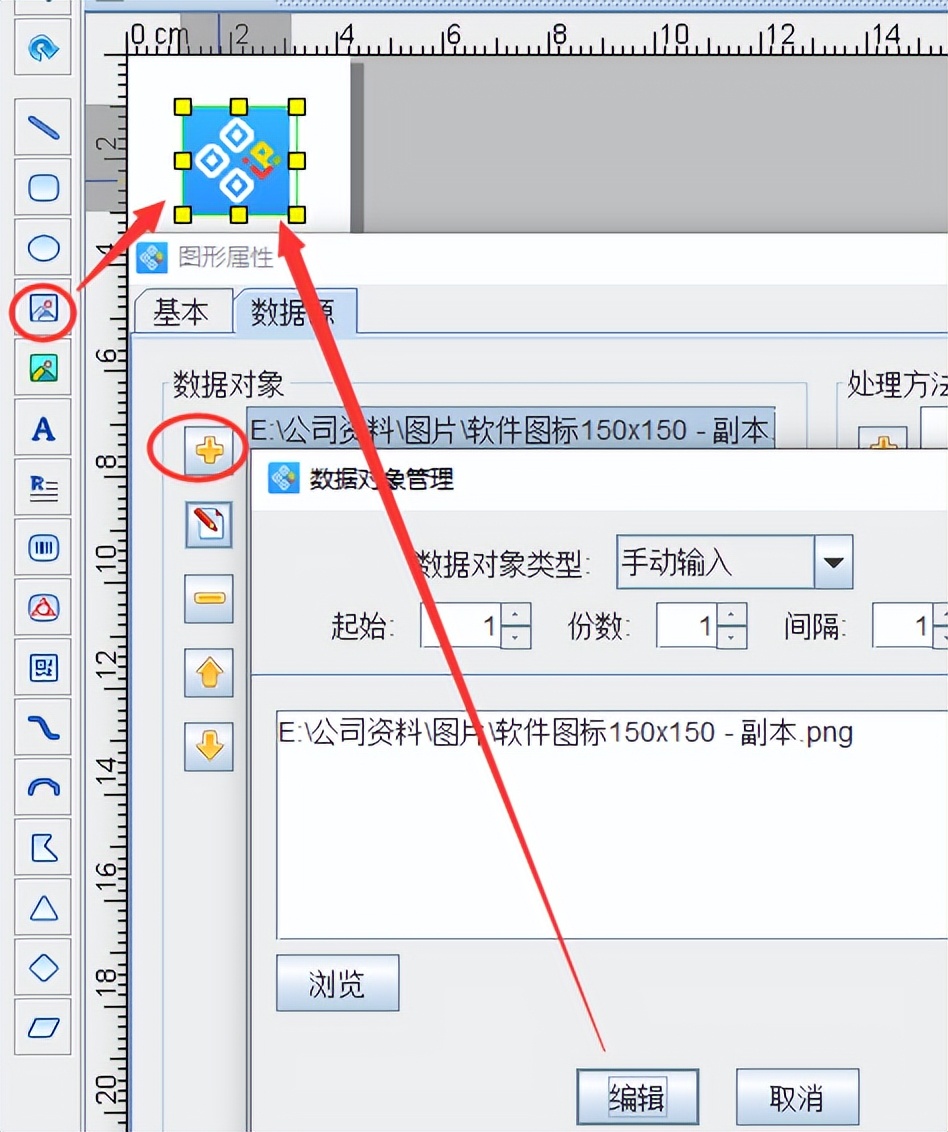Select the triangle shape tool
The image size is (948, 1132).
[x=43, y=907]
